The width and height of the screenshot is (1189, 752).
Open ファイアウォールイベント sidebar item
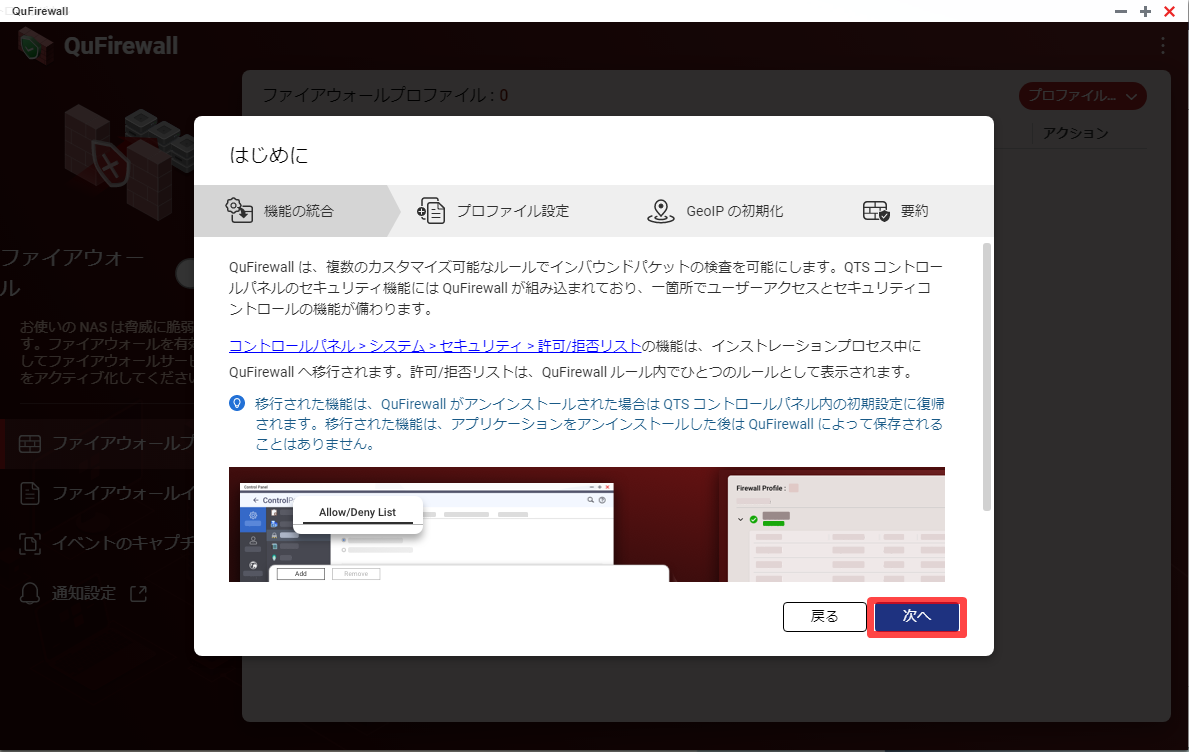pyautogui.click(x=97, y=494)
